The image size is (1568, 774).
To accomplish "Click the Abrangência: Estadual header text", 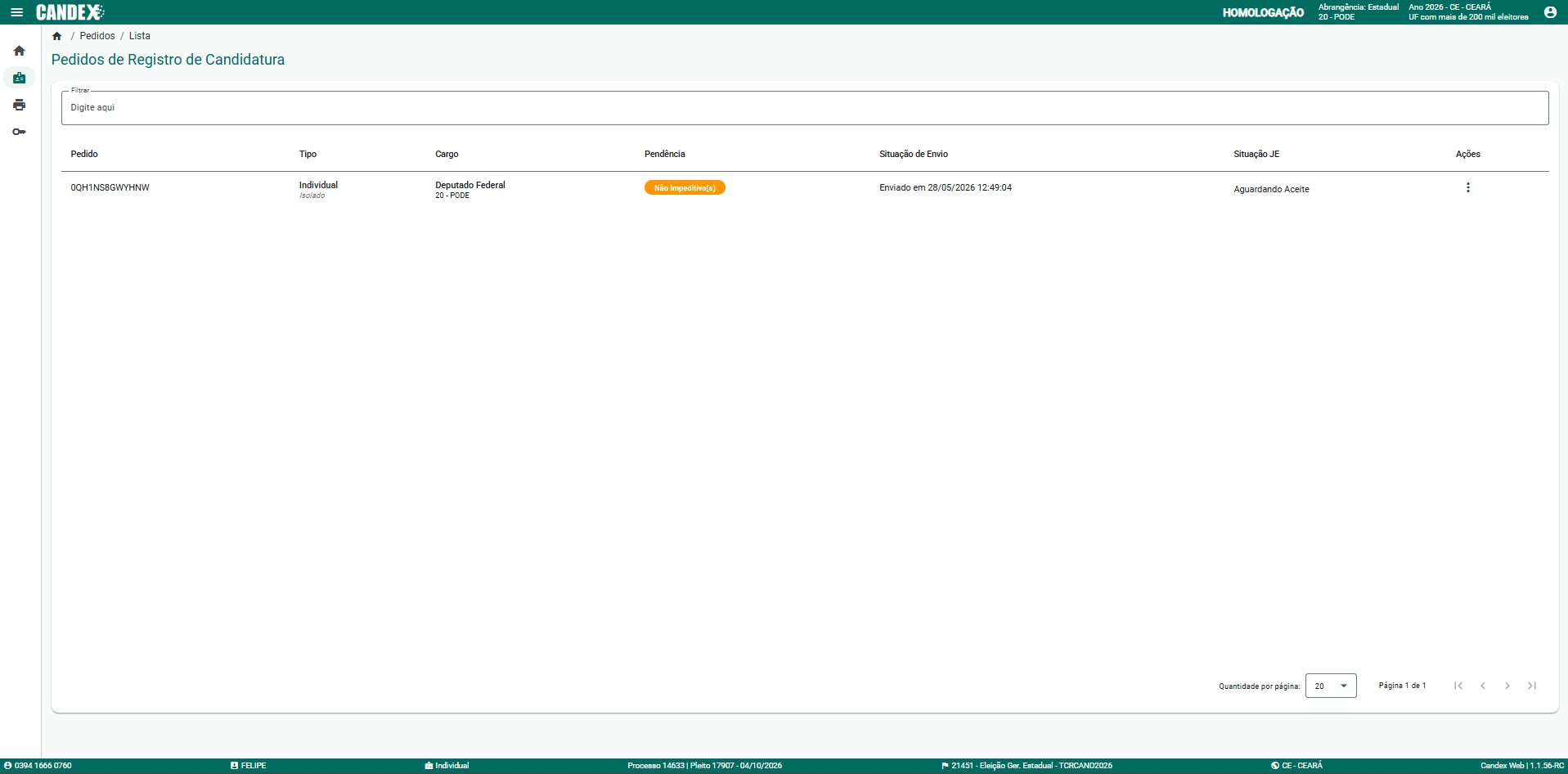I will 1359,7.
